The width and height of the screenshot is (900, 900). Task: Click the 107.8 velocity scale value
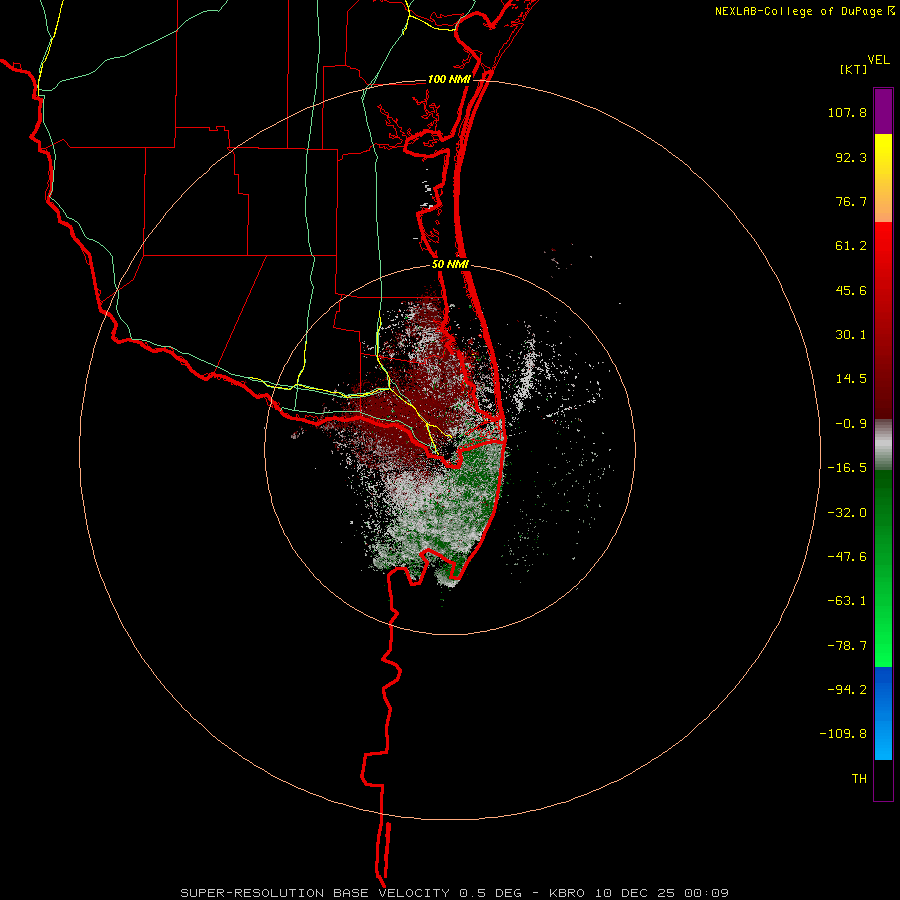click(x=847, y=112)
